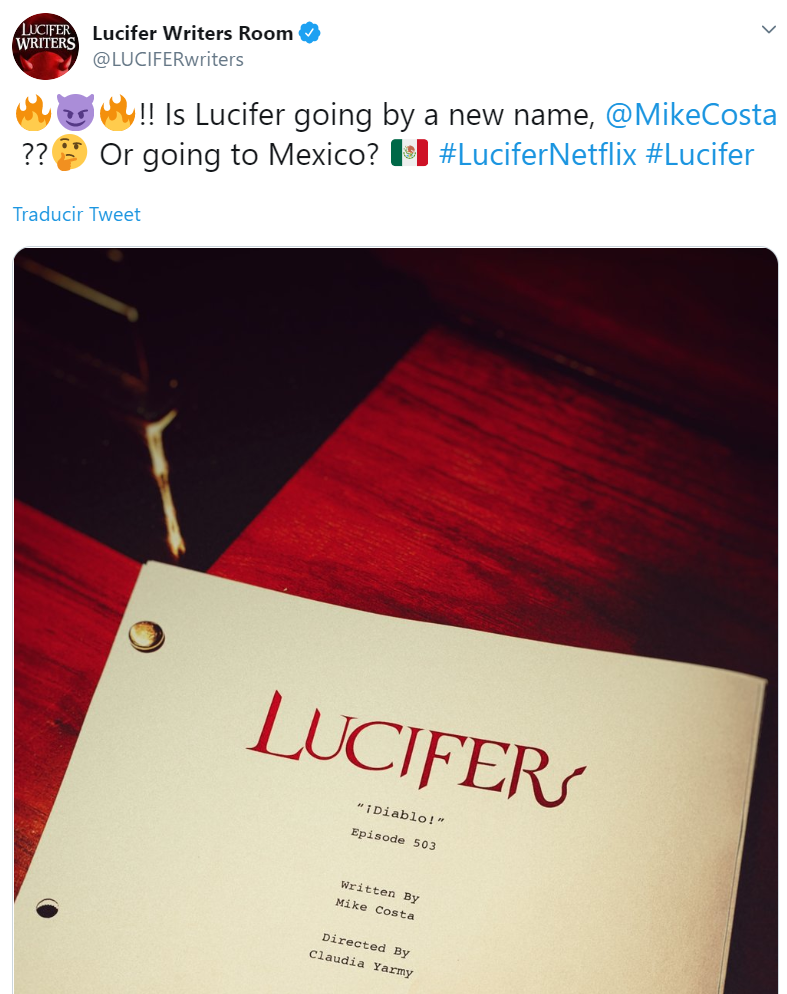
Task: Click the blue verified badge icon
Action: pos(309,32)
